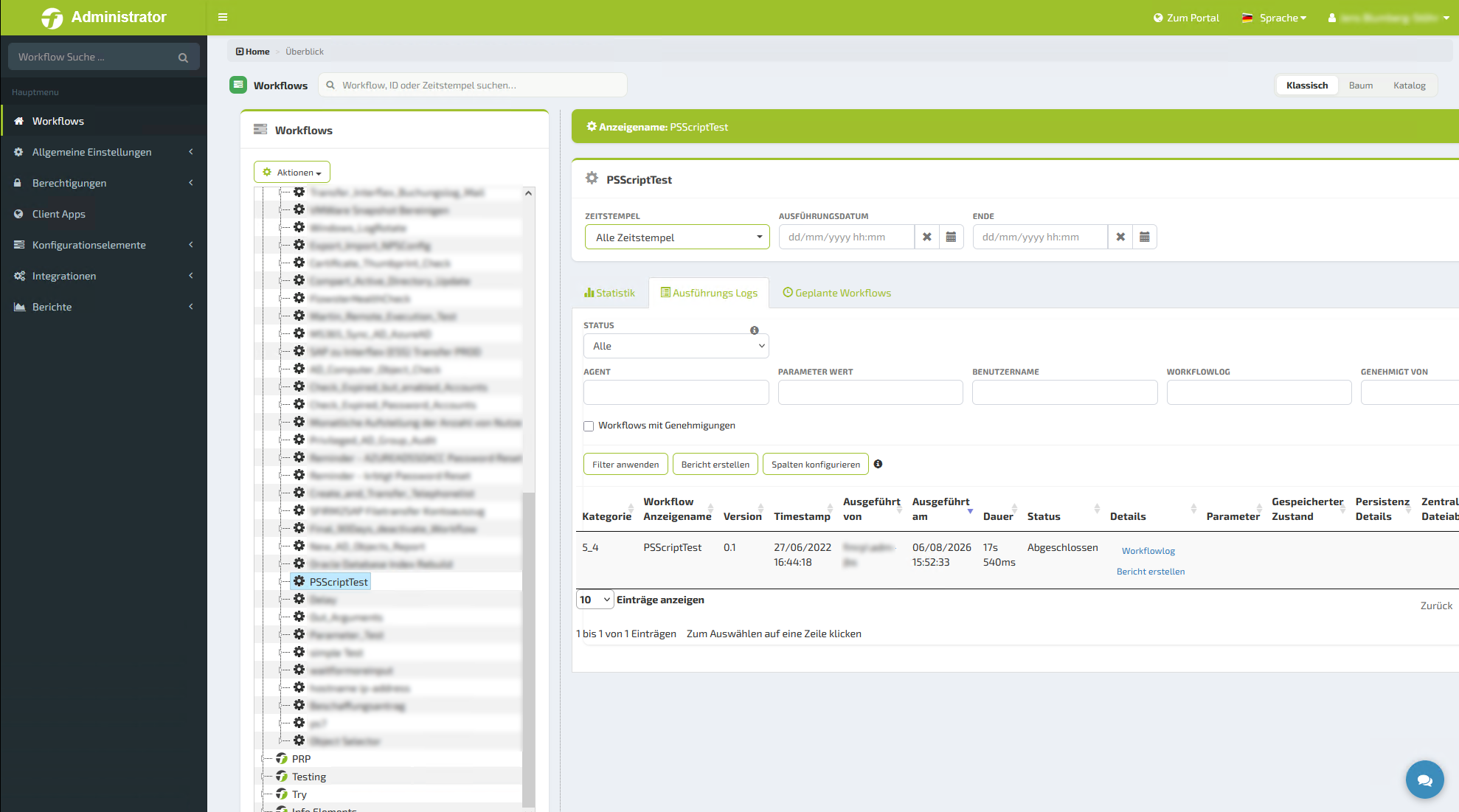Open the Ausführungsdatum calendar picker
This screenshot has width=1459, height=812.
[952, 237]
